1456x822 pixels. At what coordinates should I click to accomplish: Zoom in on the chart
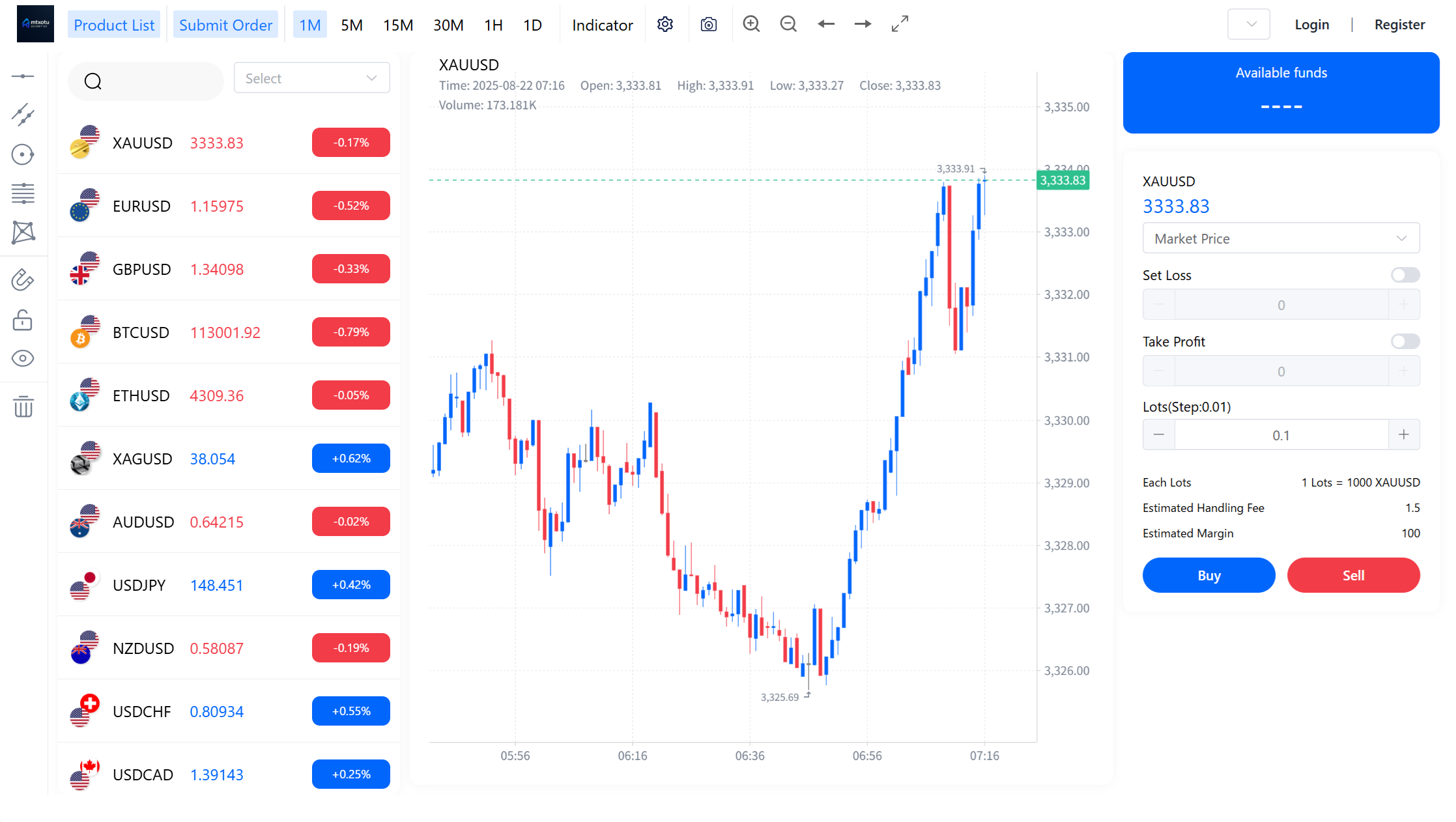(751, 24)
